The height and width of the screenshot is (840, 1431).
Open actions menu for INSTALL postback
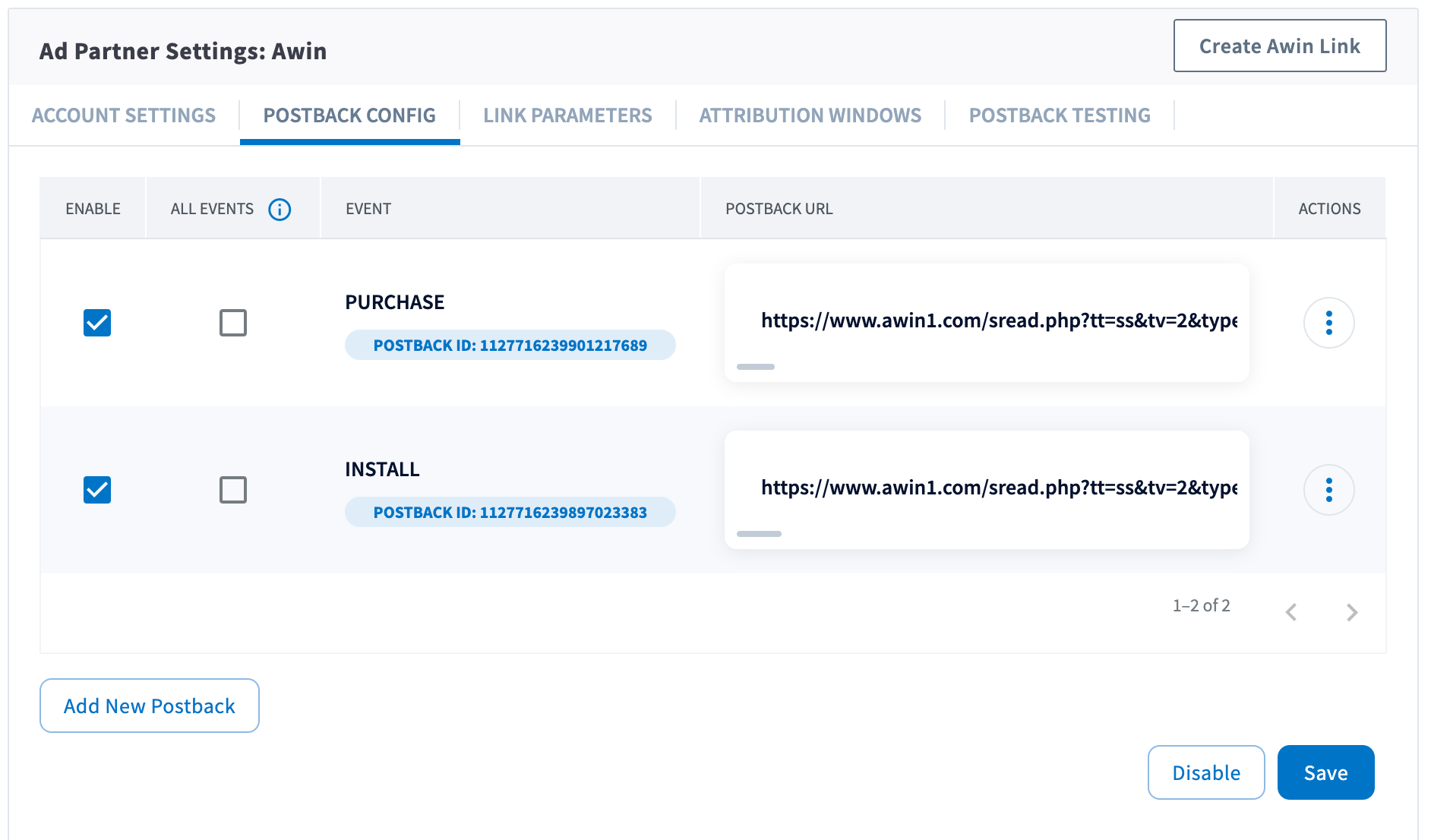point(1328,490)
